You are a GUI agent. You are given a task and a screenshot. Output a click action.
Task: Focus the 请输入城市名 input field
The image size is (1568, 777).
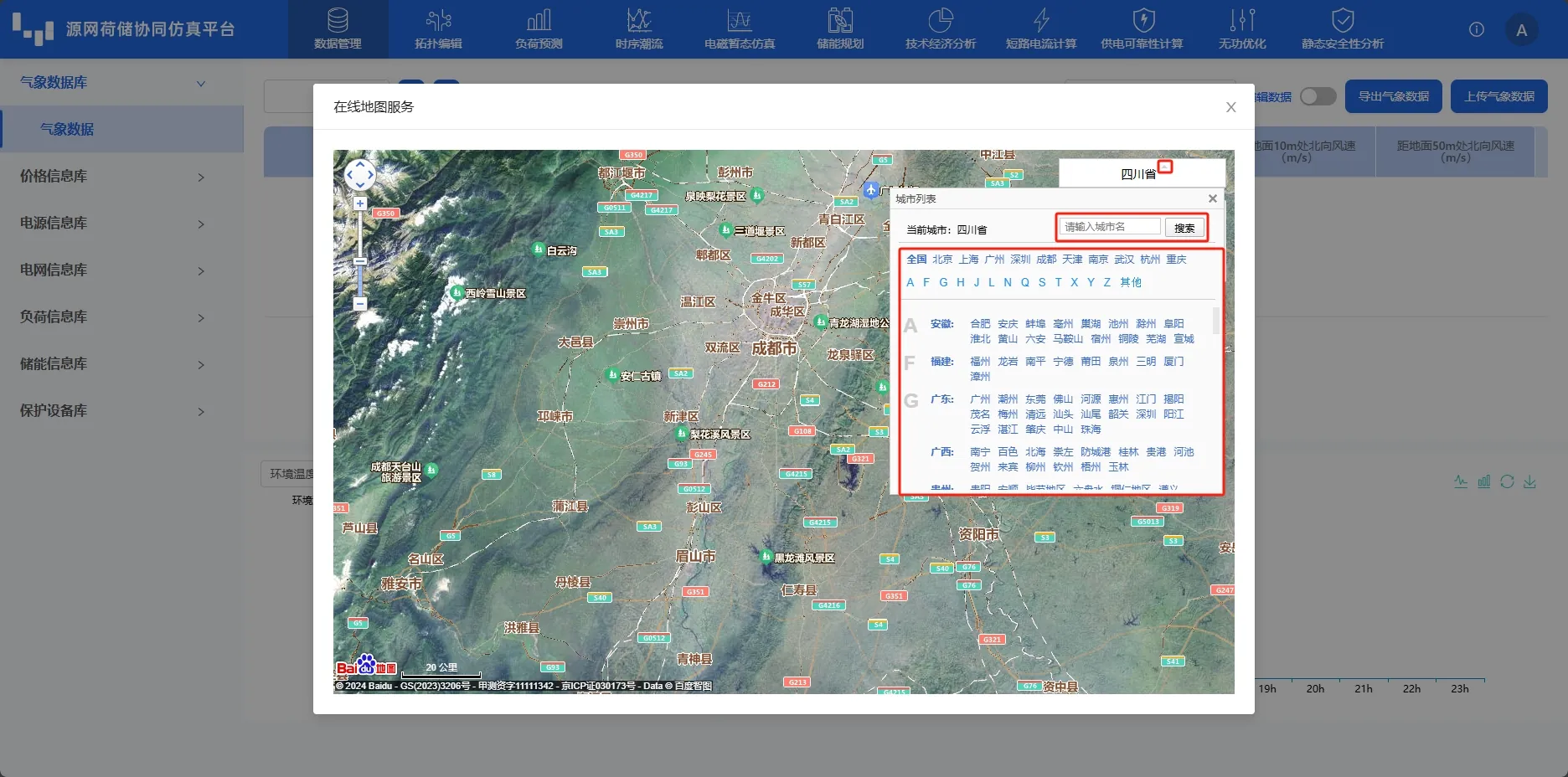click(1111, 227)
